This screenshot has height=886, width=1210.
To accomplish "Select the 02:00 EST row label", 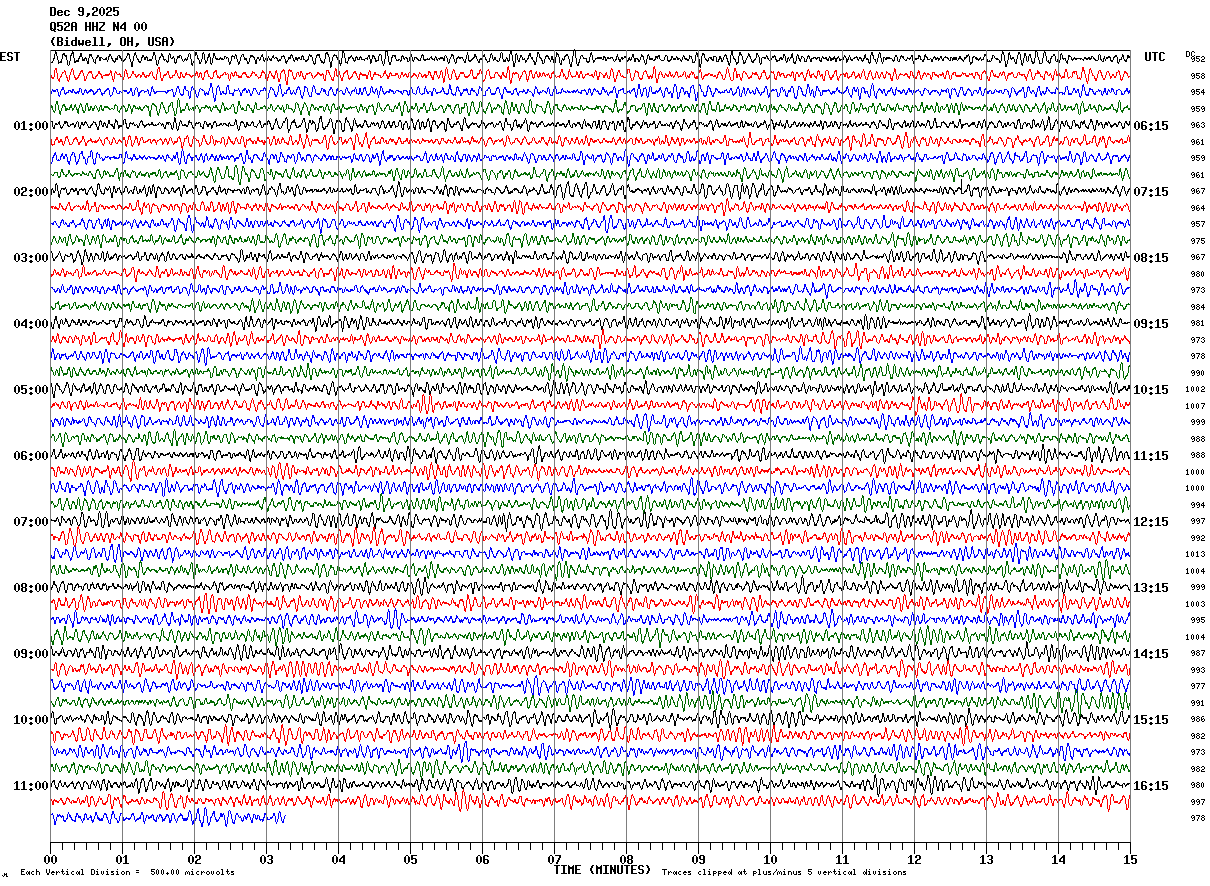I will click(31, 192).
